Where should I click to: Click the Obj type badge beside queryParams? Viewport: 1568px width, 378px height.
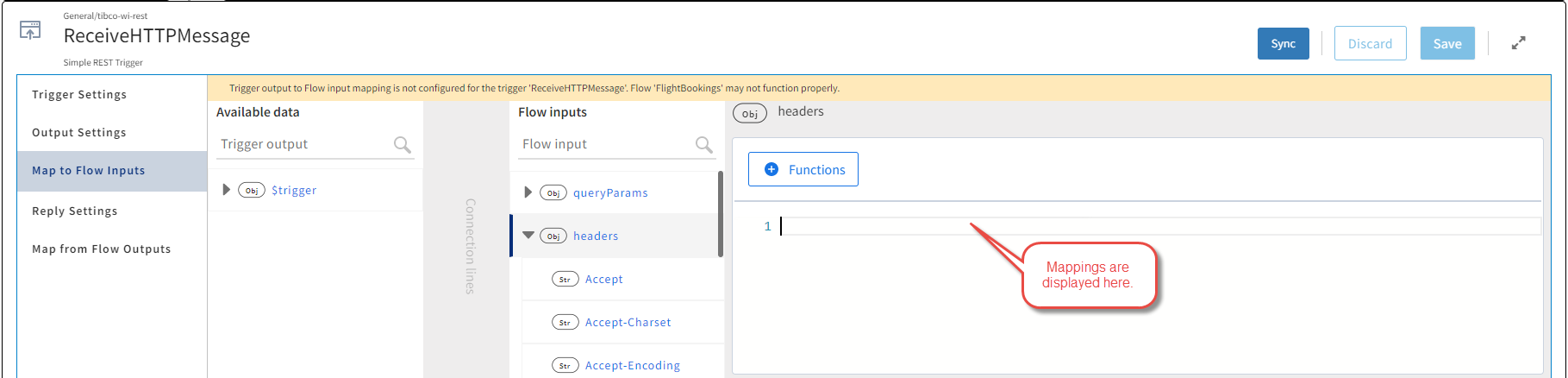point(553,193)
